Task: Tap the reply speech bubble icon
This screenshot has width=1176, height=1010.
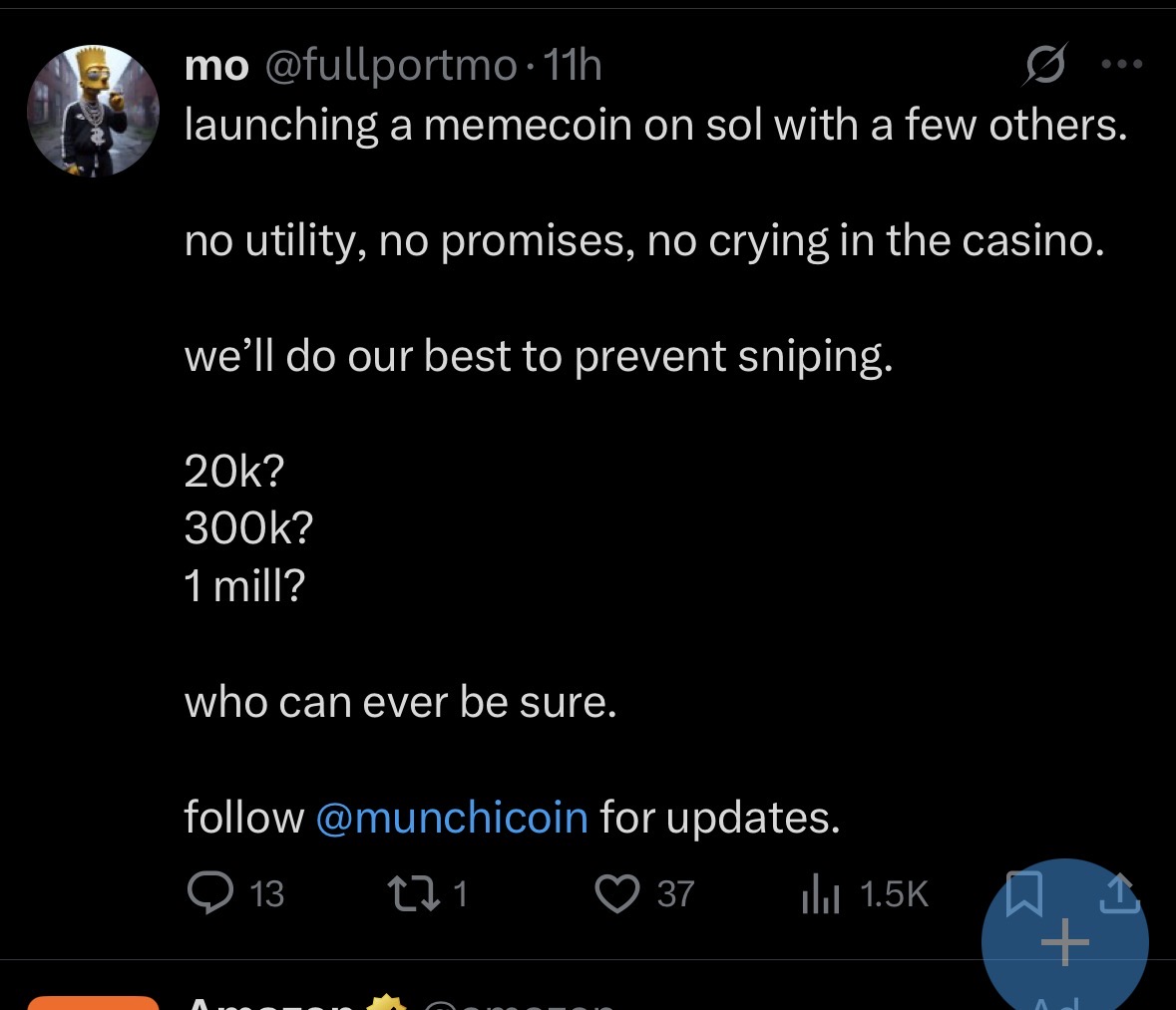Action: (x=206, y=893)
